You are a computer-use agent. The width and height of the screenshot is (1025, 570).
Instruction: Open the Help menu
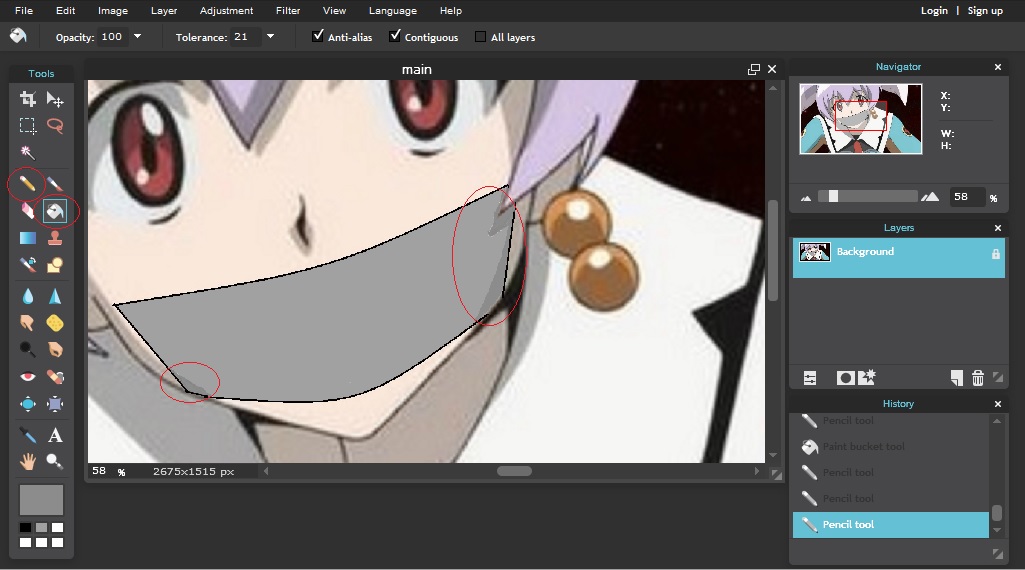[450, 10]
